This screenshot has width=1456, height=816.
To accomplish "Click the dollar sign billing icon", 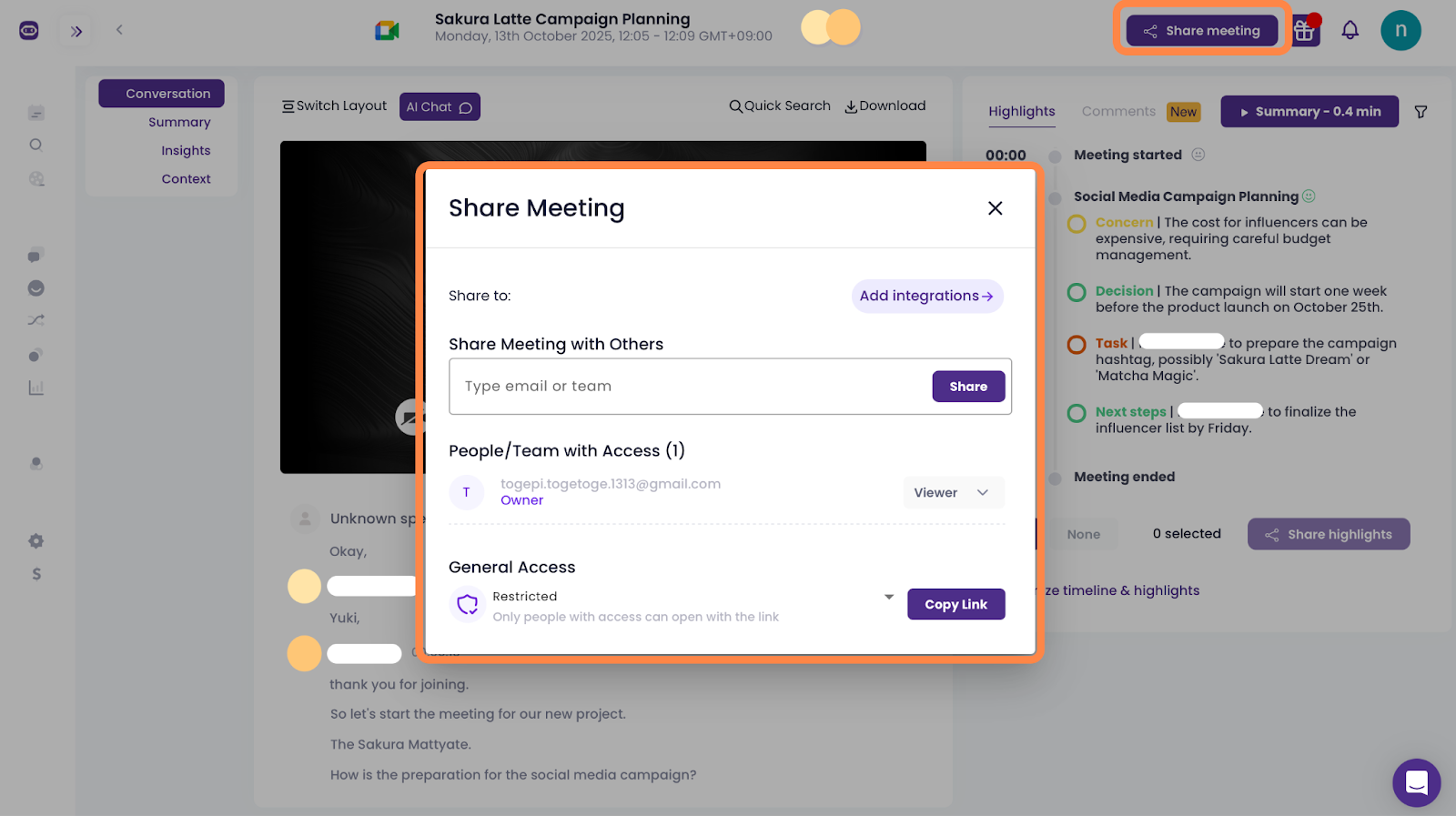I will coord(36,574).
